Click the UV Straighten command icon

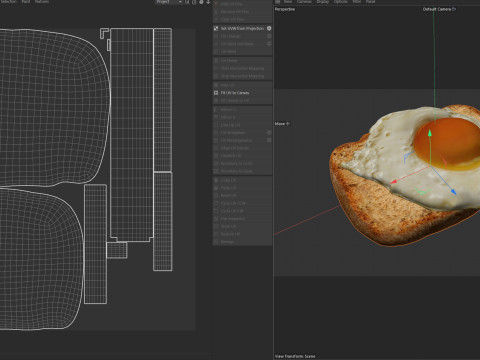click(216, 133)
